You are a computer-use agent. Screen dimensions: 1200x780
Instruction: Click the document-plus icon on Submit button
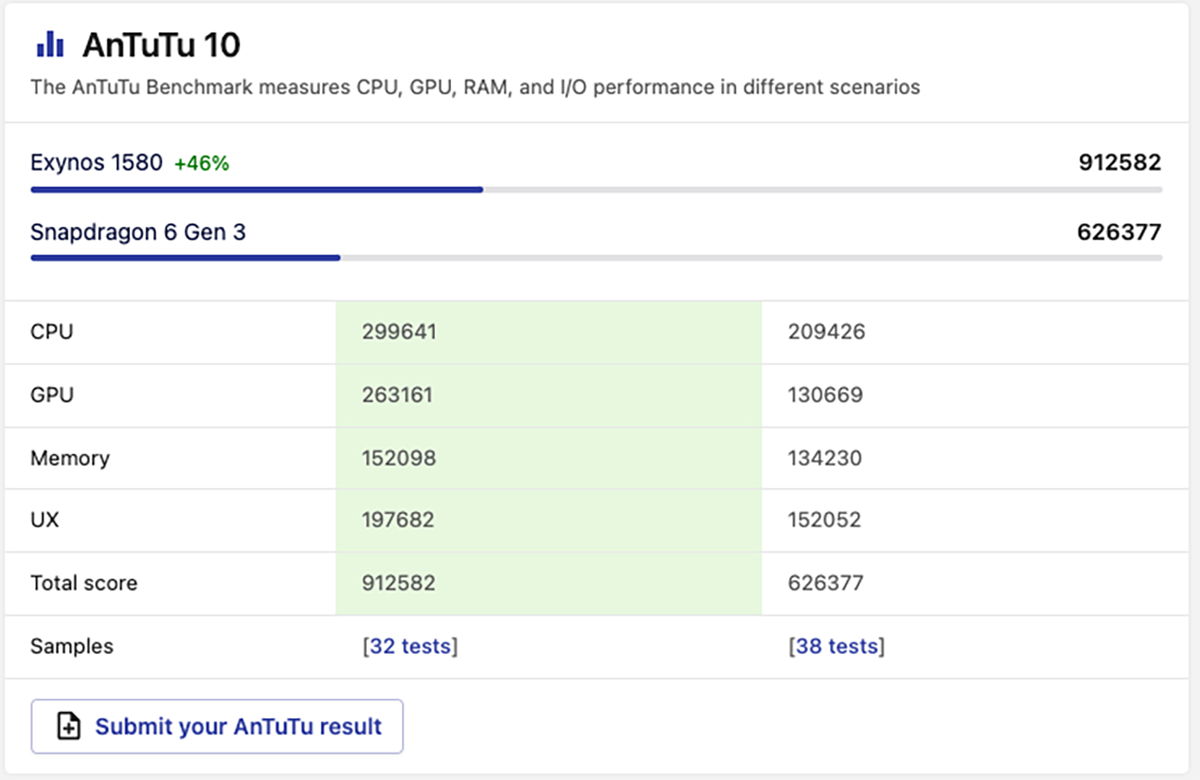click(x=68, y=727)
